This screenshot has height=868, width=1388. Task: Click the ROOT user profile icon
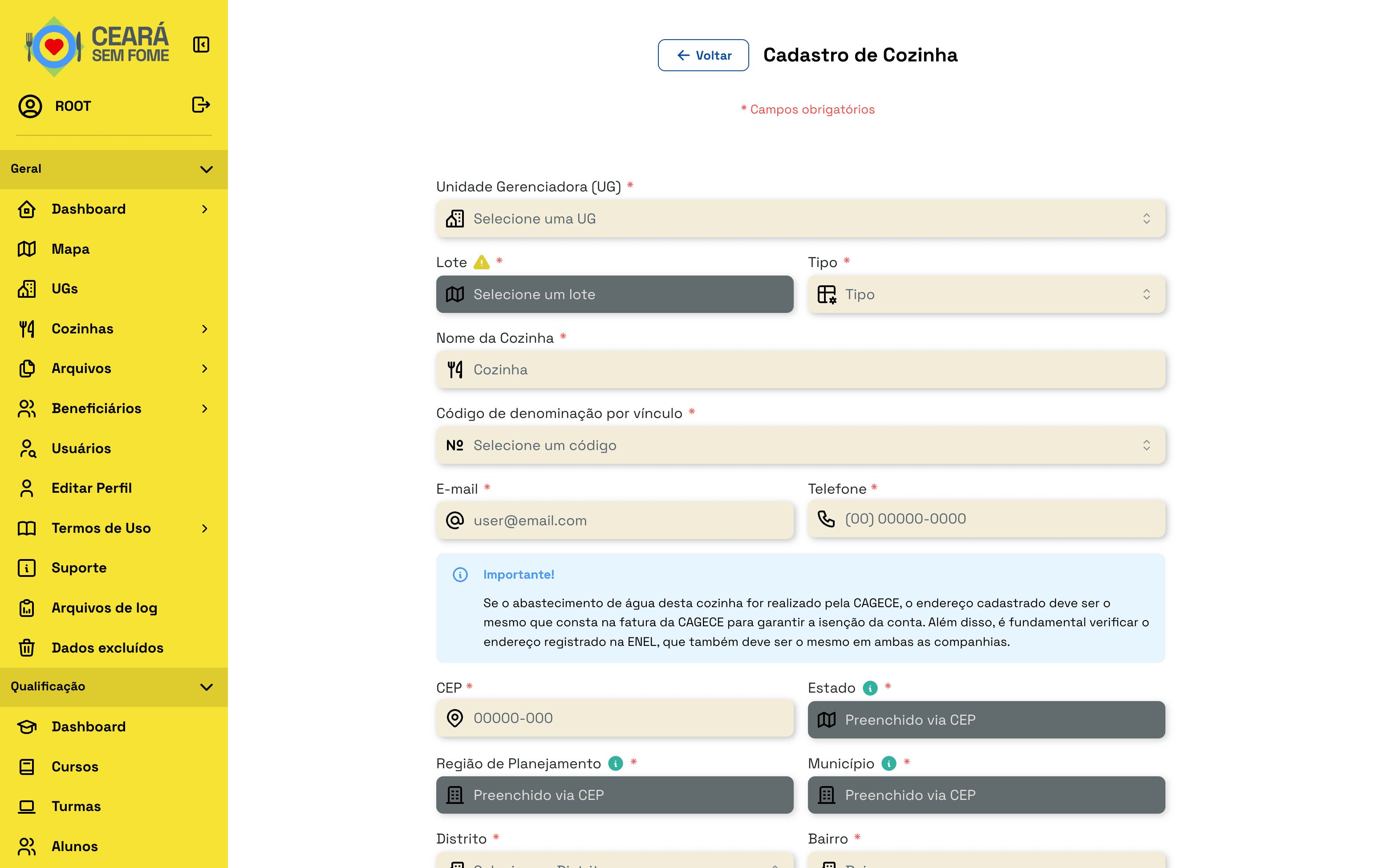(x=30, y=106)
